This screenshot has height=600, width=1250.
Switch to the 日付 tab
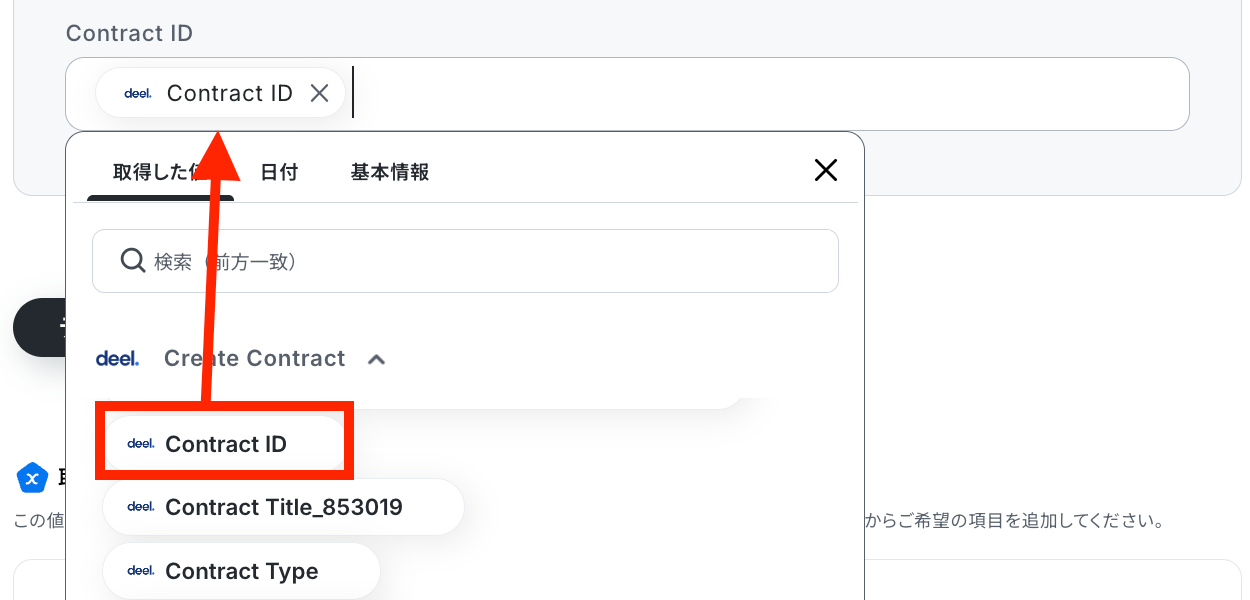(279, 172)
